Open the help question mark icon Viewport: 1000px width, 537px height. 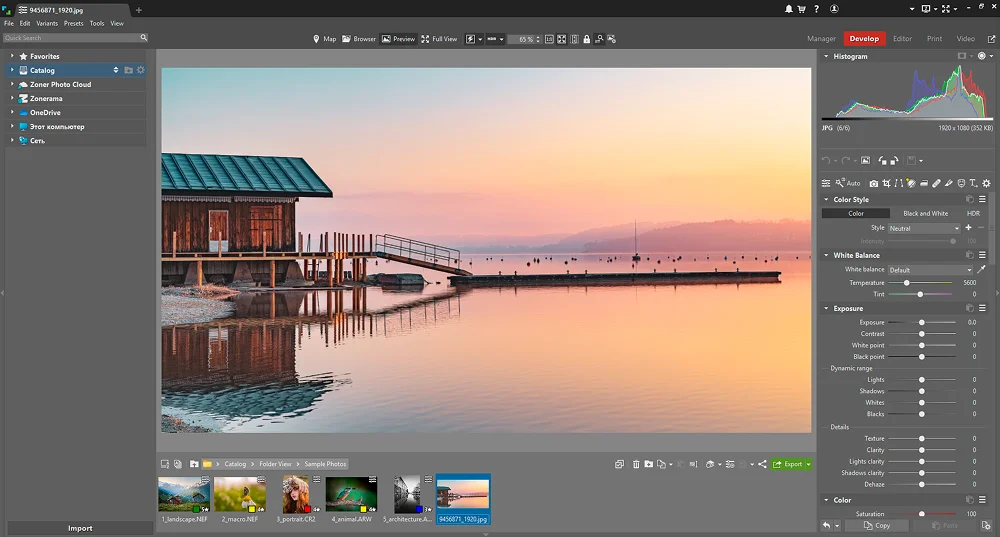coord(816,9)
